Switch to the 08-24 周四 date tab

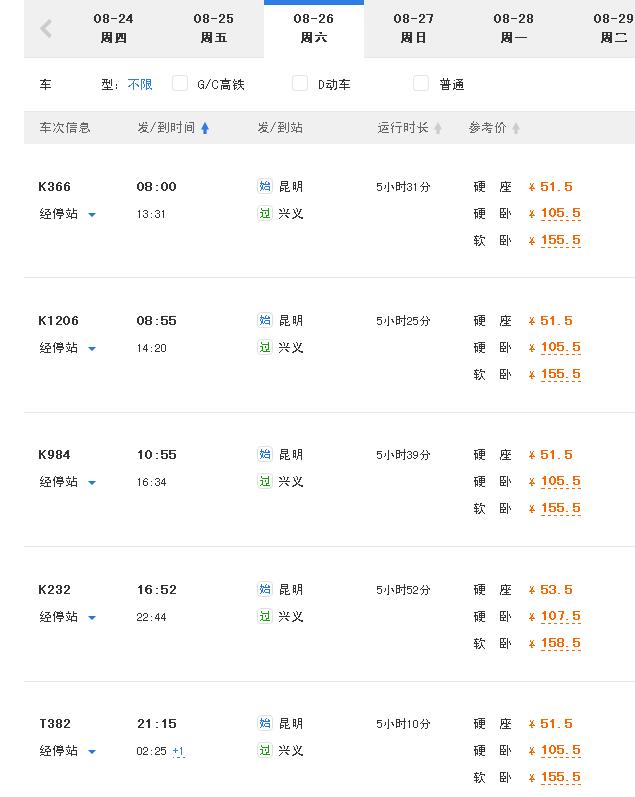click(113, 28)
